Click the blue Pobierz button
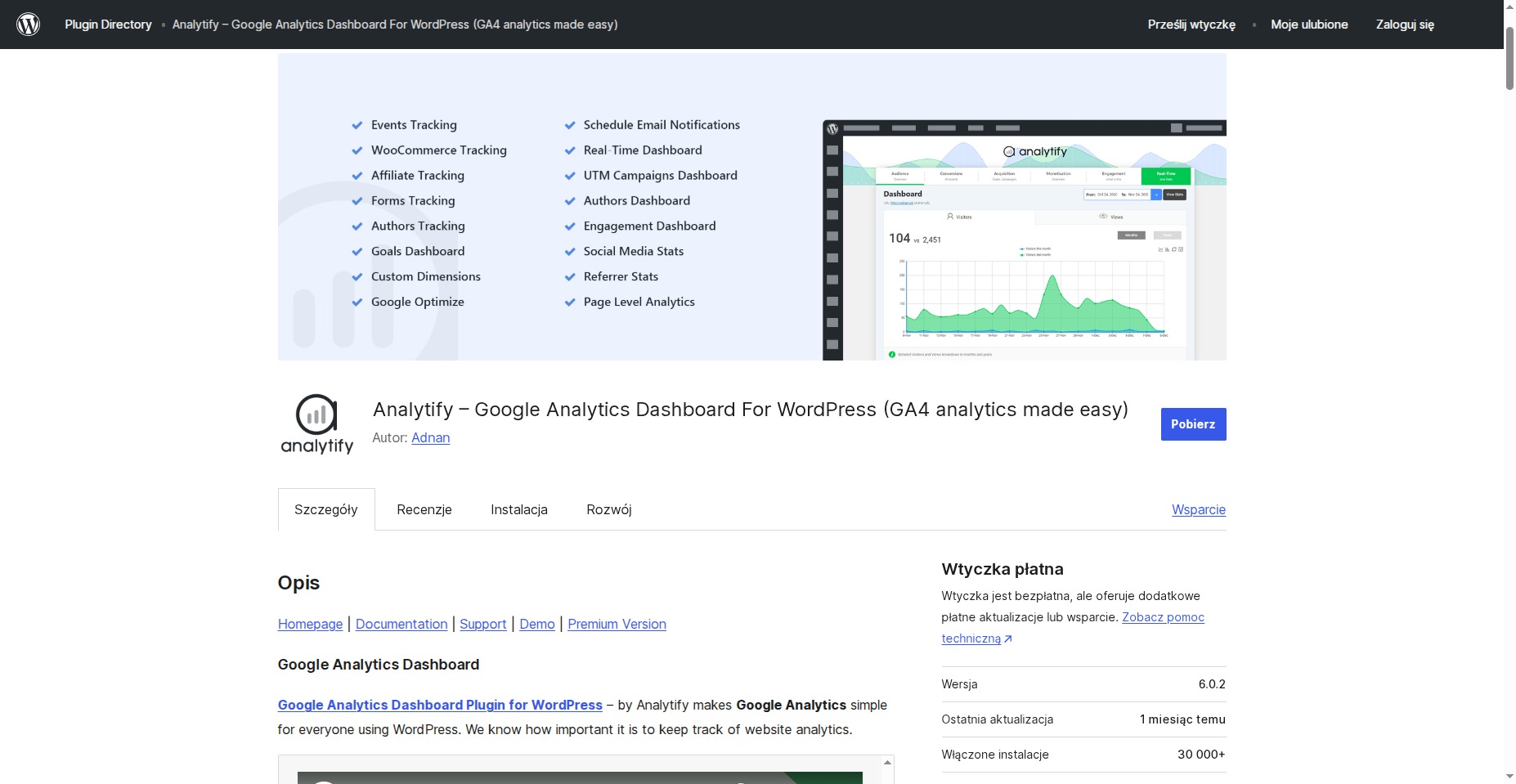Image resolution: width=1516 pixels, height=784 pixels. click(1193, 424)
